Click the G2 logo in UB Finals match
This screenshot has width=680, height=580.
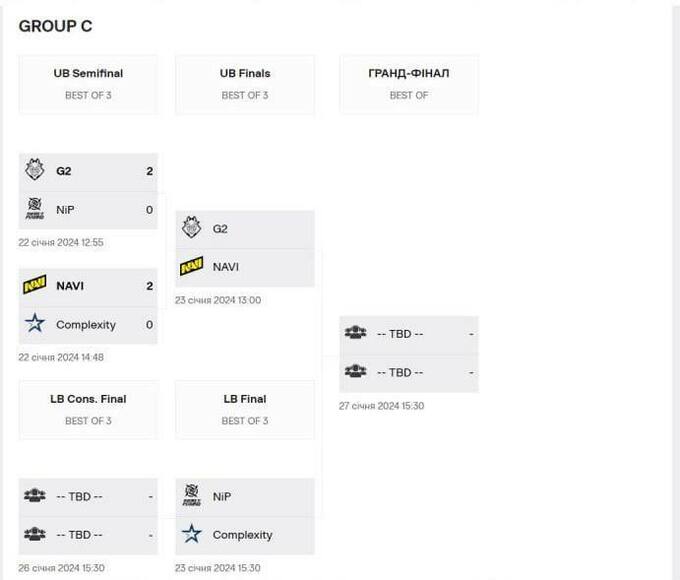coord(192,228)
